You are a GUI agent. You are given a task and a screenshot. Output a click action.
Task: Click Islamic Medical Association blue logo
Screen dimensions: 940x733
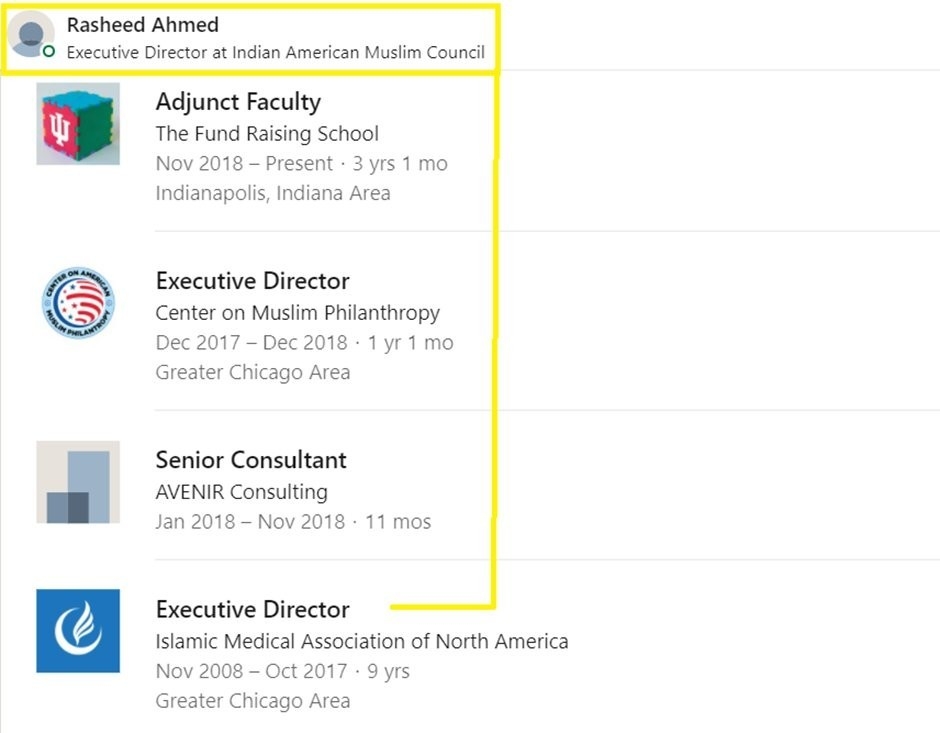(78, 631)
